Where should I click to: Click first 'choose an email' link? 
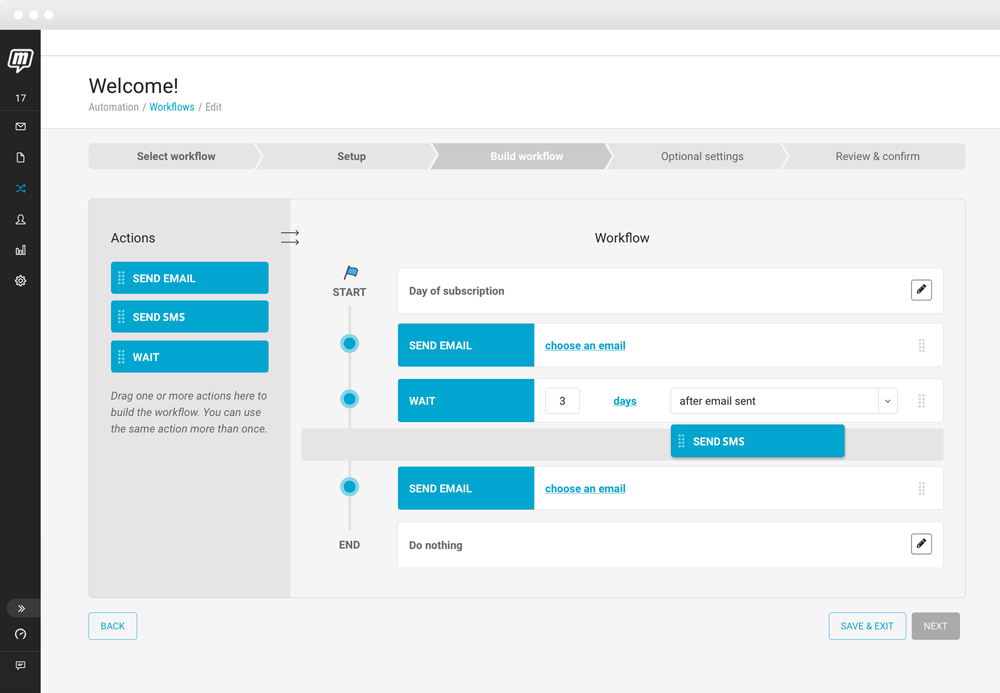[585, 345]
